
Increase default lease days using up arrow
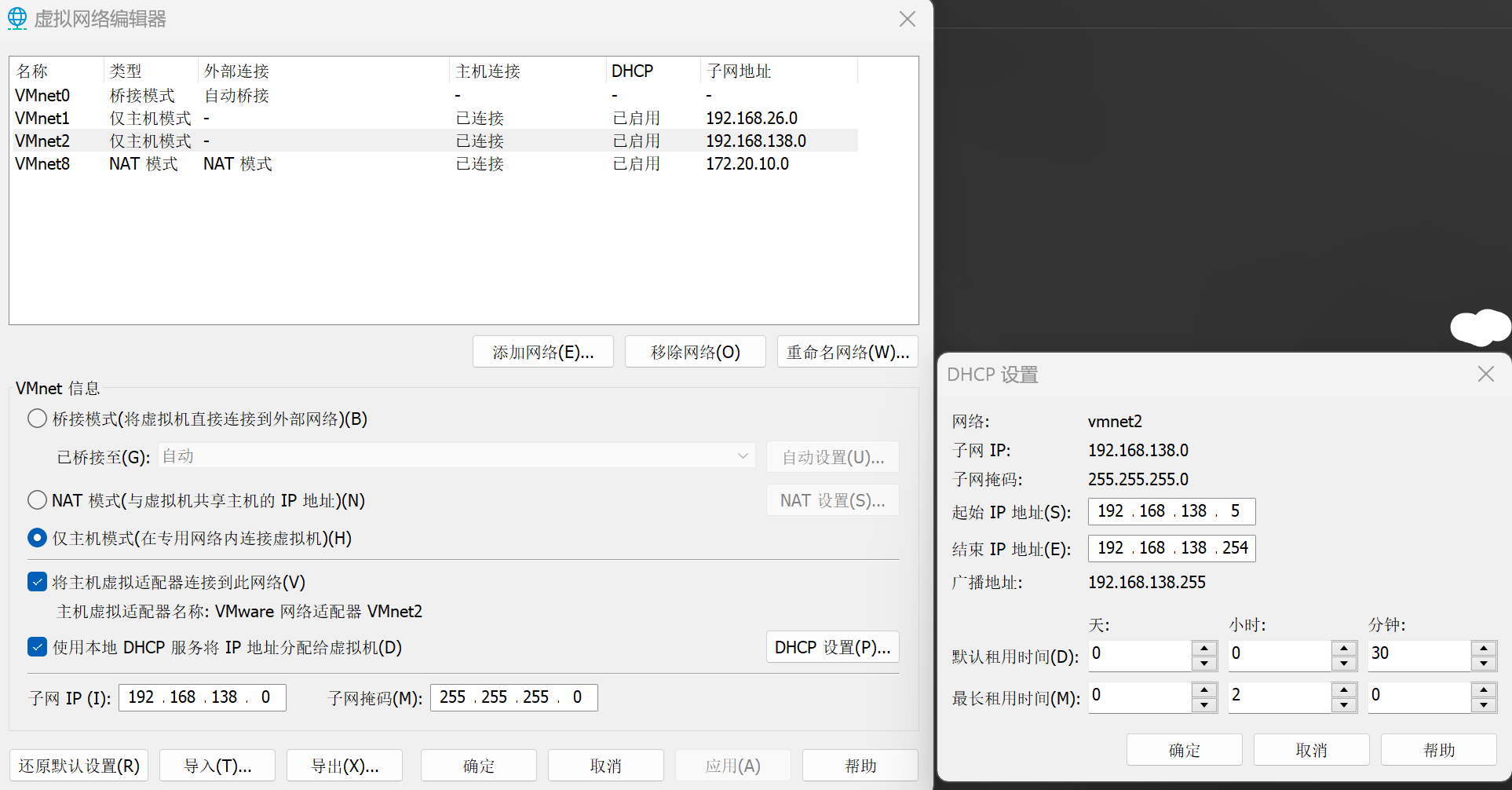click(1203, 649)
